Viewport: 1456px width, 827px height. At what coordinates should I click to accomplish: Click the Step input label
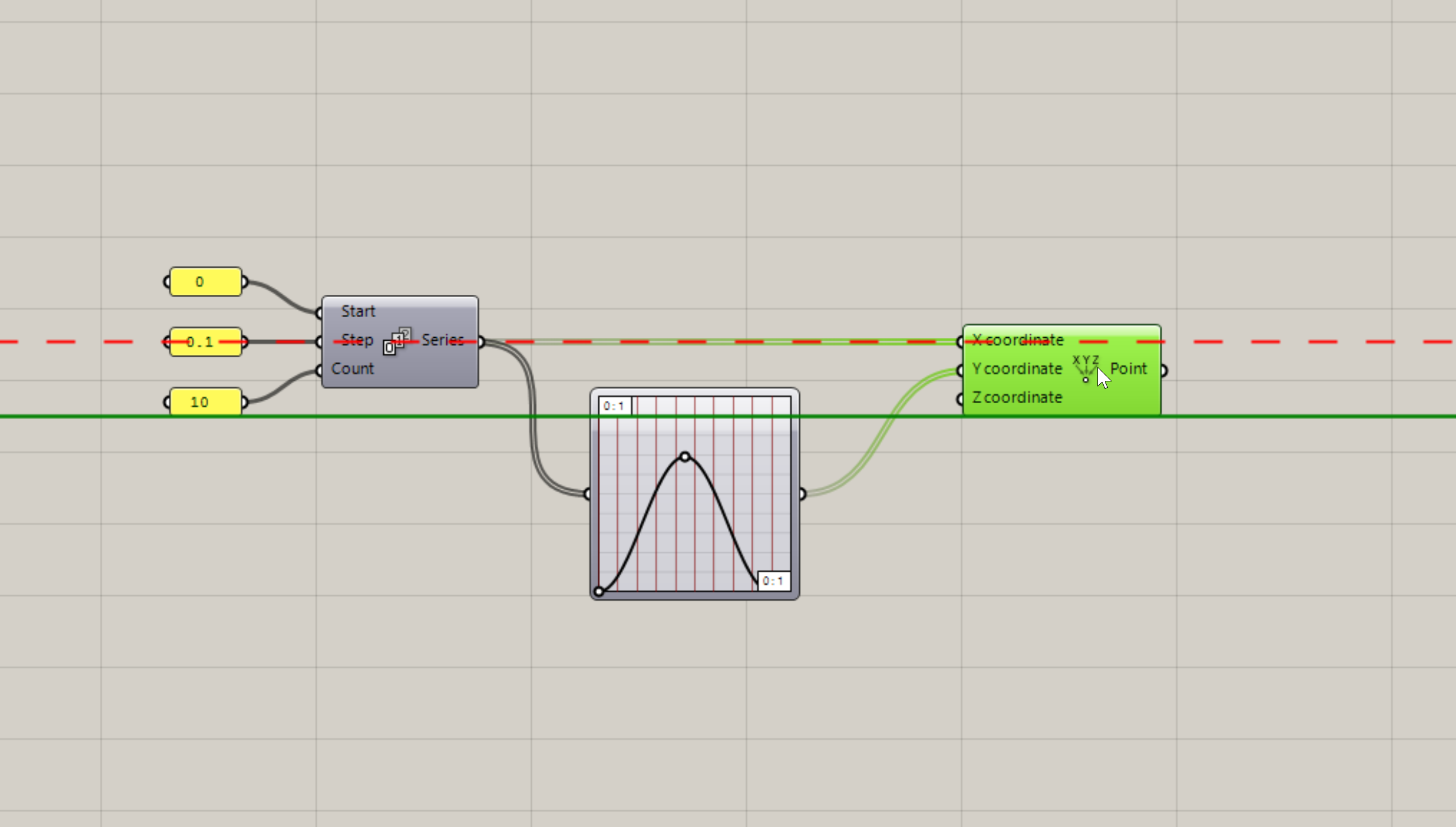tap(357, 340)
